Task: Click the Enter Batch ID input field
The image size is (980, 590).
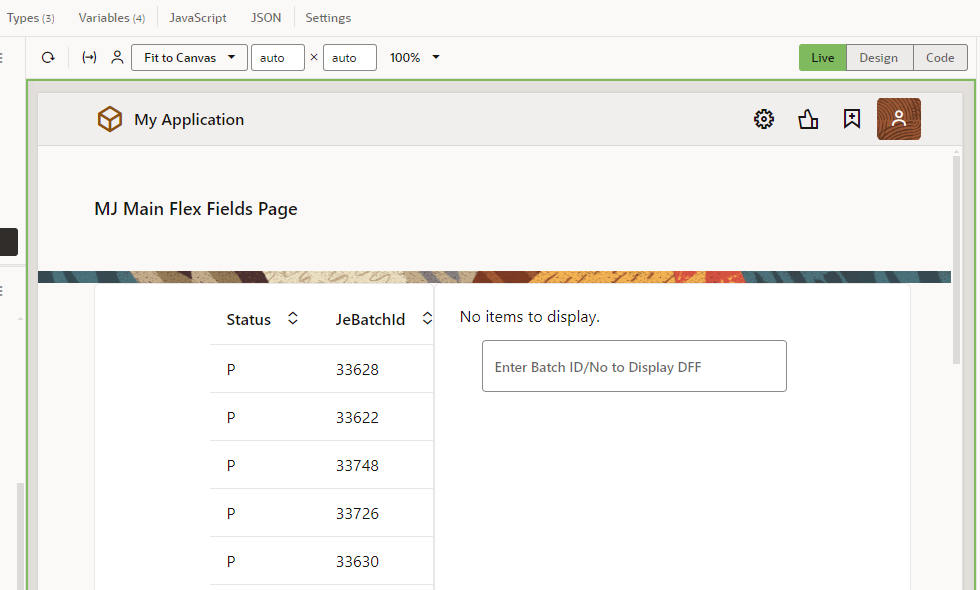Action: 634,367
